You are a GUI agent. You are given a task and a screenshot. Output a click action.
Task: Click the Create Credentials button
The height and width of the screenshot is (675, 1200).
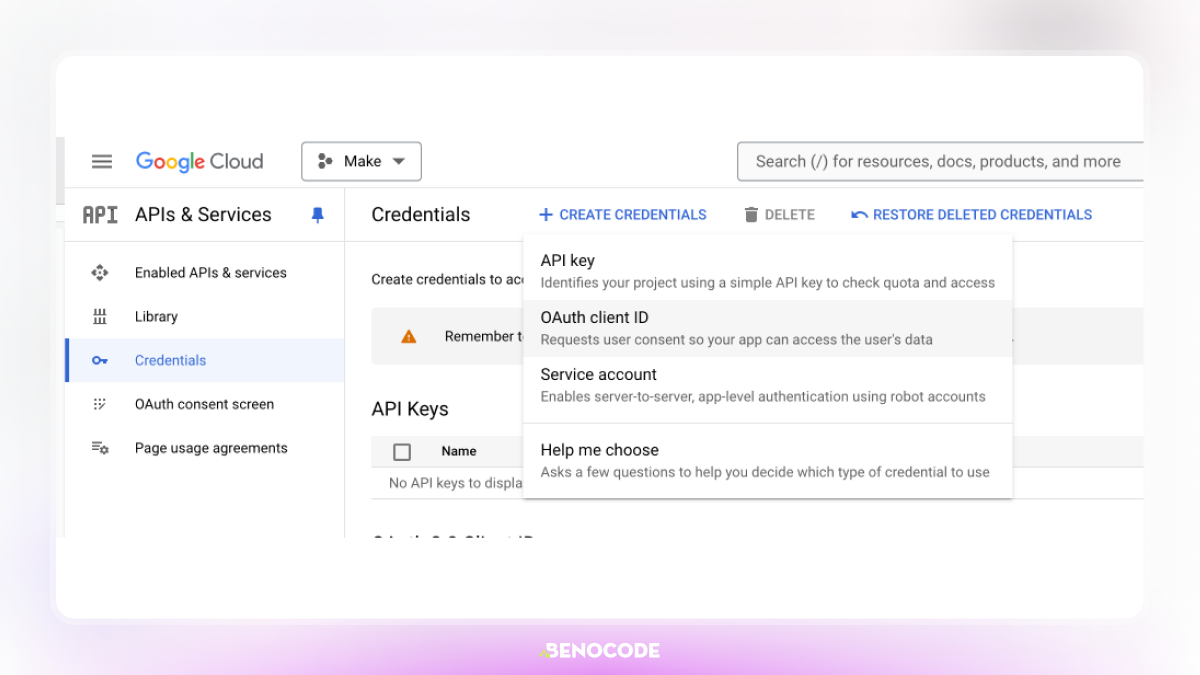pyautogui.click(x=622, y=215)
